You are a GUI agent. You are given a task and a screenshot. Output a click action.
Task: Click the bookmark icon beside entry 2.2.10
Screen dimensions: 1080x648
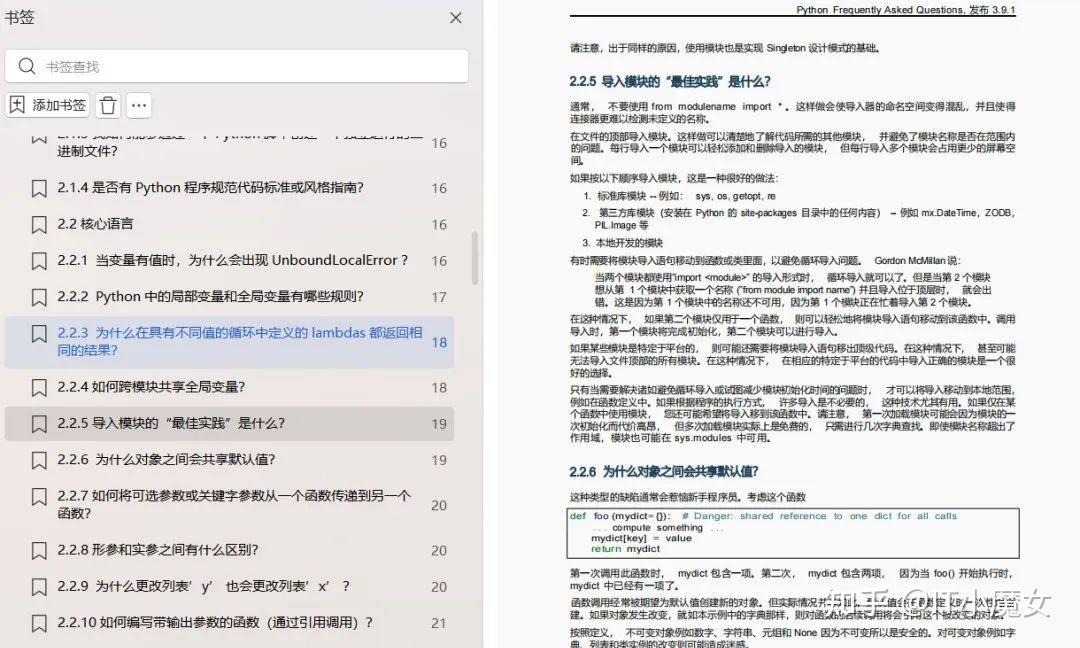coord(39,623)
